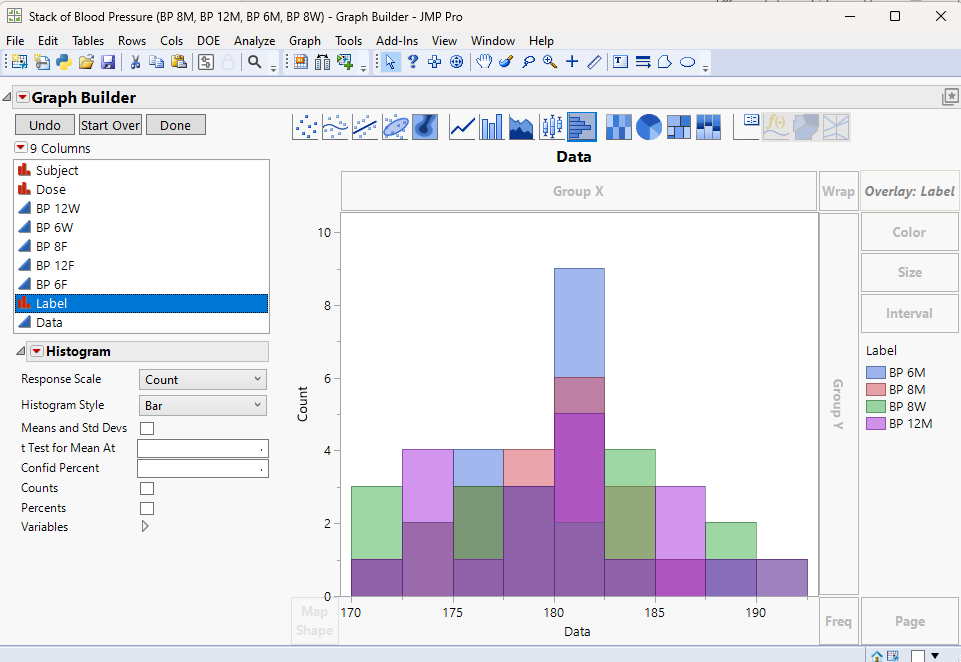961x662 pixels.
Task: Click the Wrap drop zone
Action: [x=838, y=191]
